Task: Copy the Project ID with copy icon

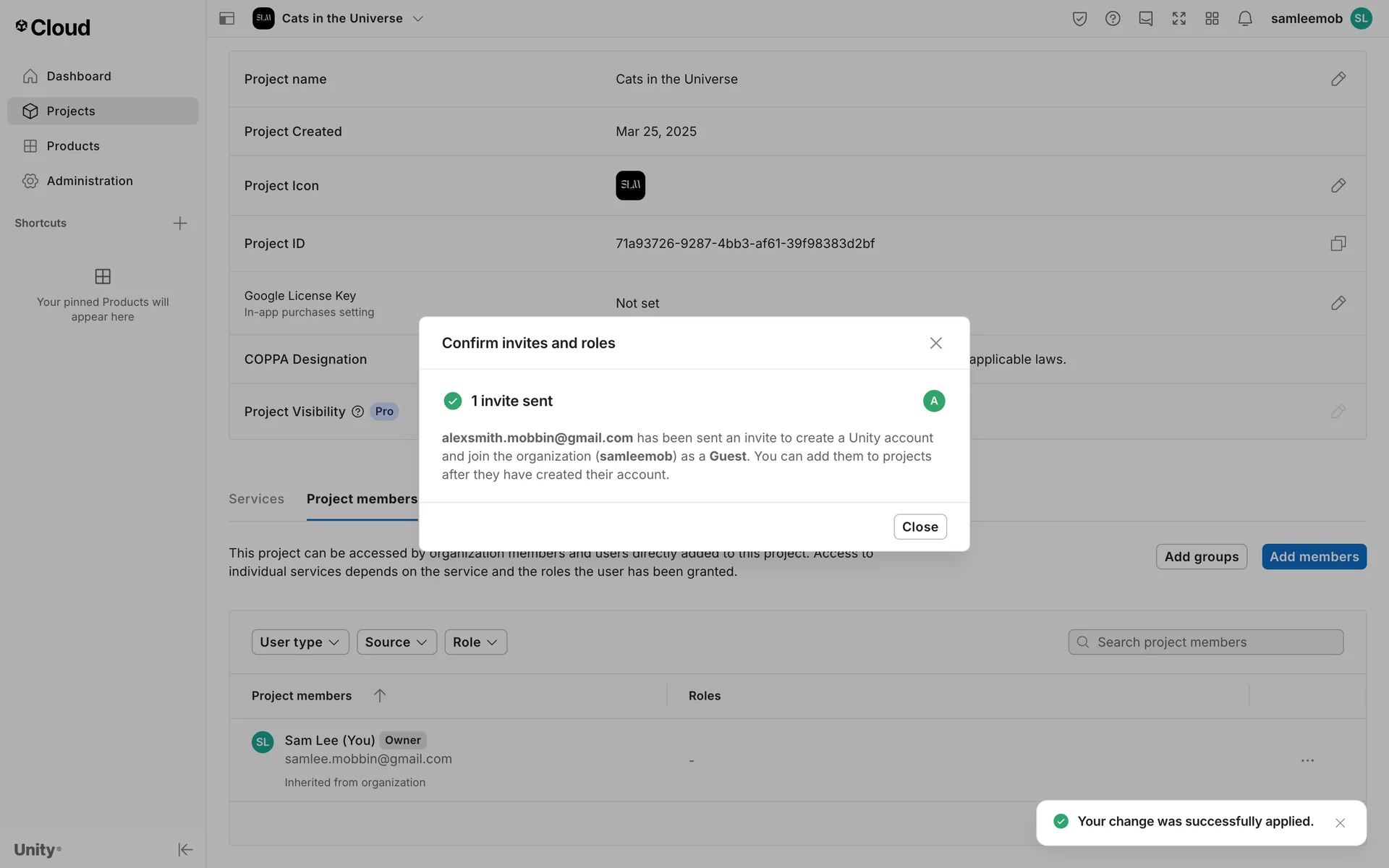Action: (x=1338, y=244)
